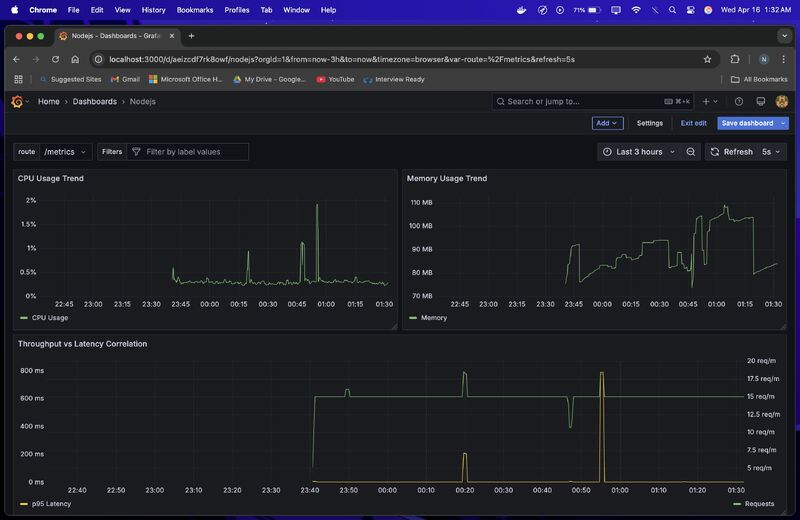
Task: Open the 5s refresh interval dropdown
Action: point(772,152)
